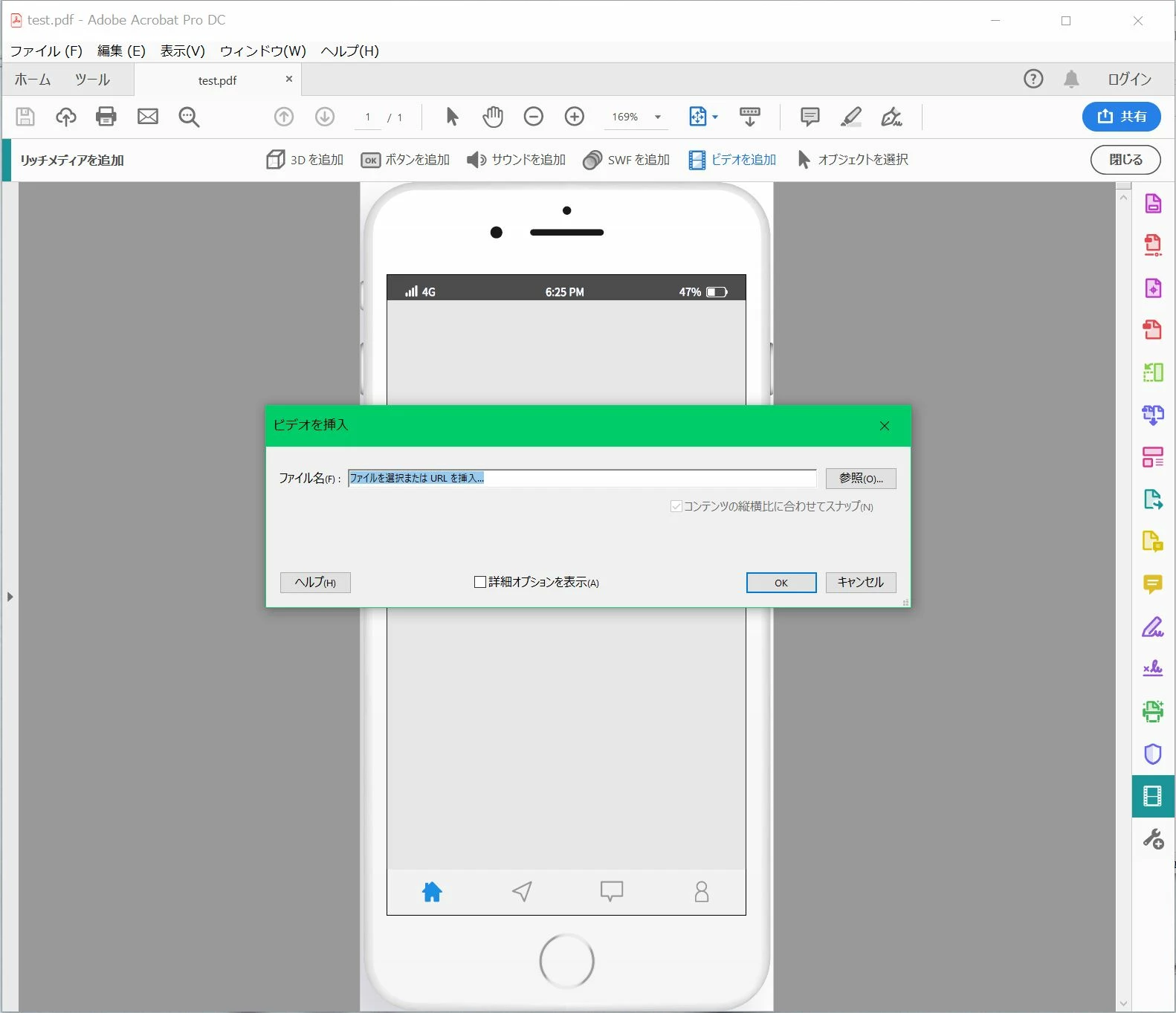Click サウンドを追加 tool
The width and height of the screenshot is (1176, 1013).
coord(516,160)
